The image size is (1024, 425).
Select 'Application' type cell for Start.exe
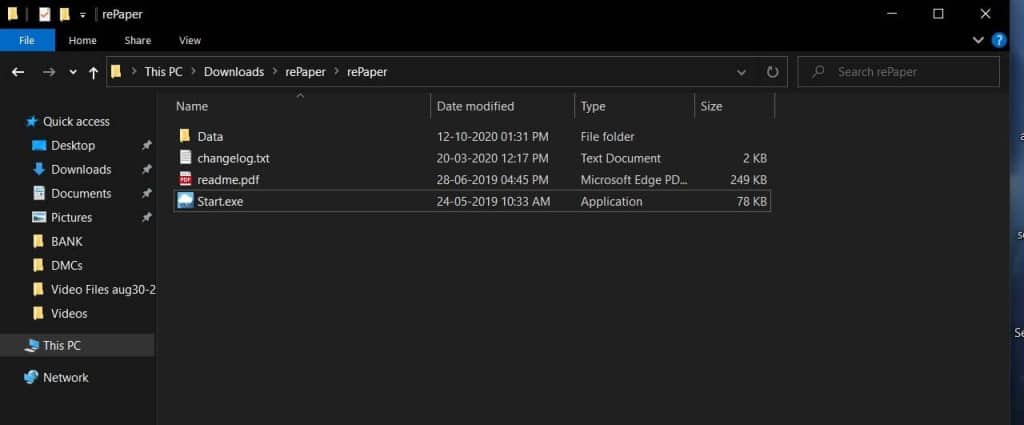(611, 202)
